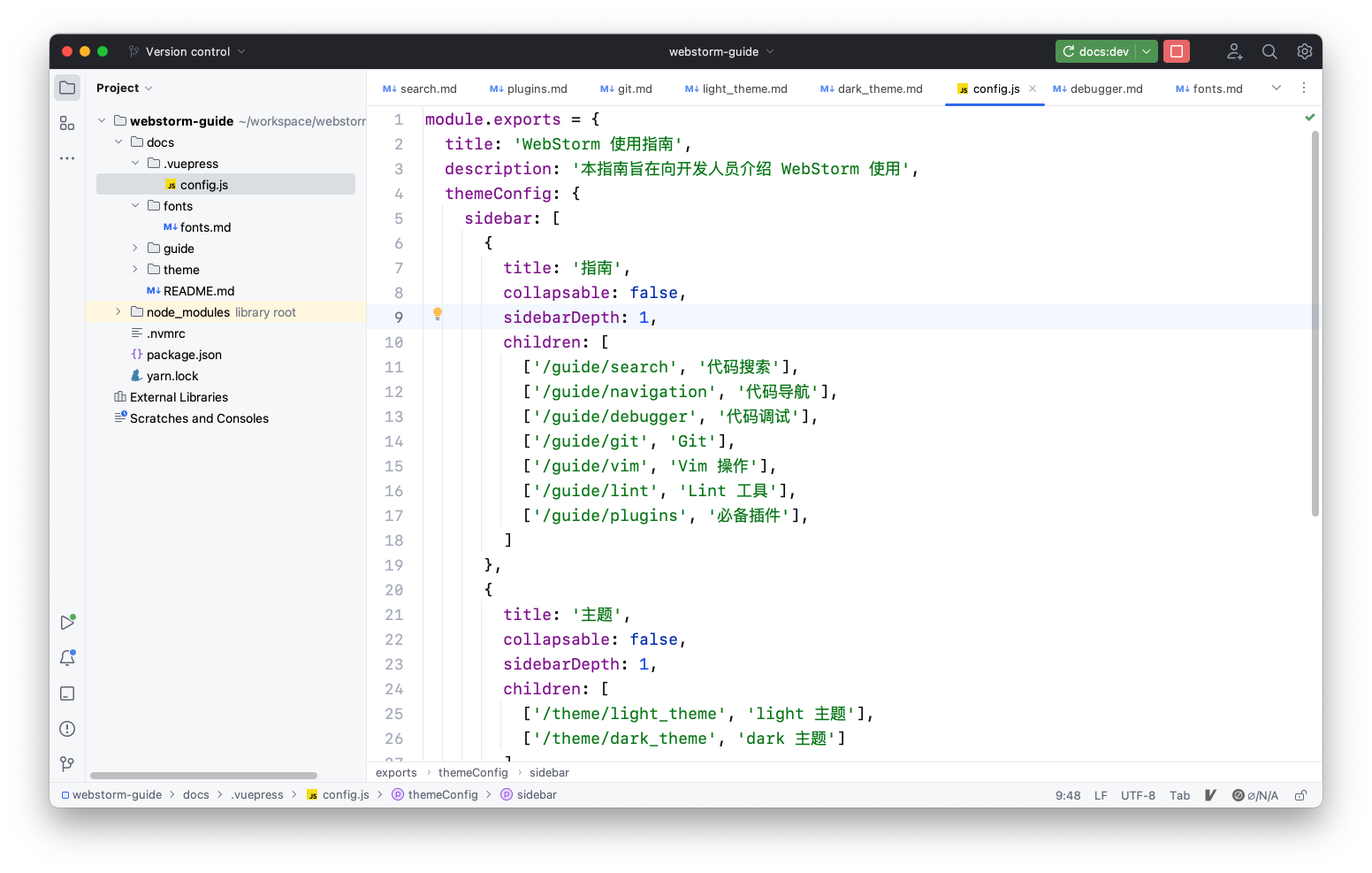Click the ⌀/N/A status bar widget
This screenshot has width=1372, height=873.
click(1255, 795)
